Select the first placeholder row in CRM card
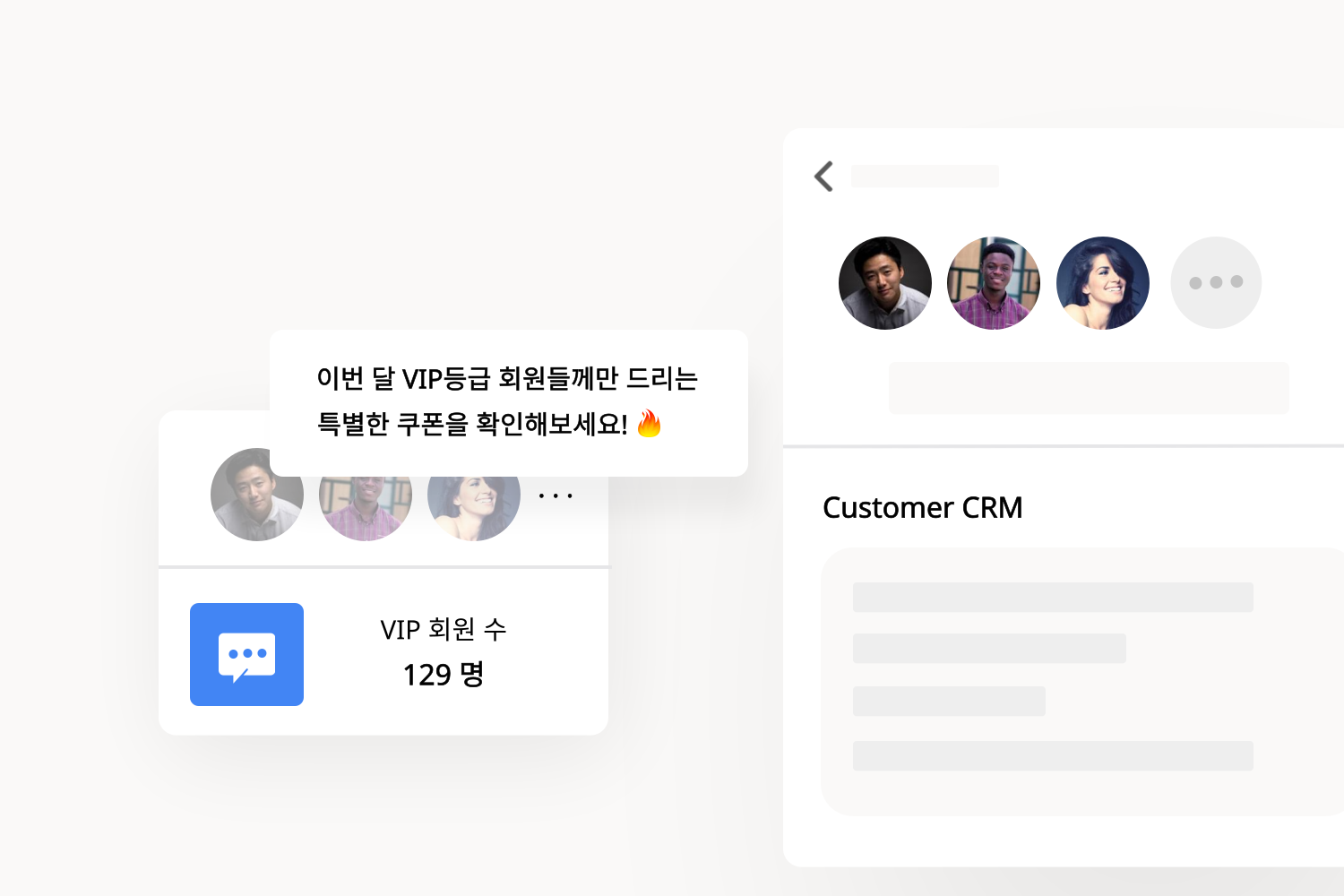This screenshot has height=896, width=1344. coord(1053,597)
